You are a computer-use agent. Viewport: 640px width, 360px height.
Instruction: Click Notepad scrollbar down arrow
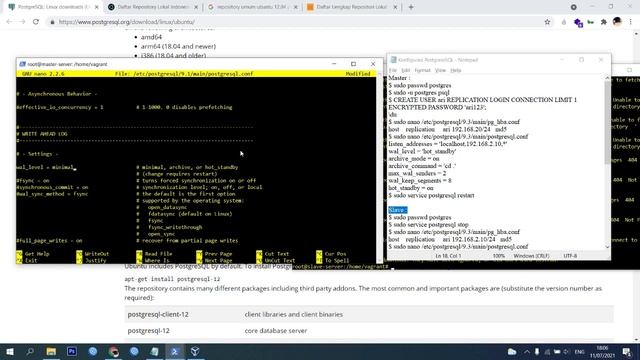click(607, 247)
